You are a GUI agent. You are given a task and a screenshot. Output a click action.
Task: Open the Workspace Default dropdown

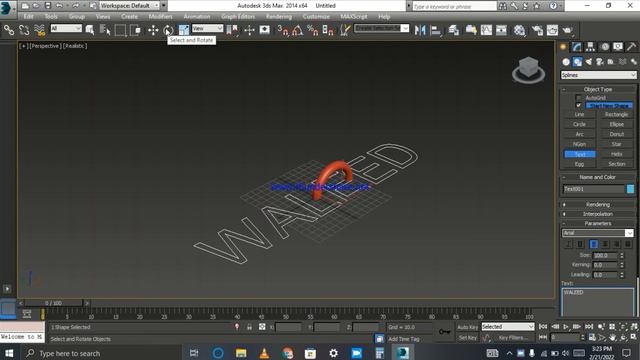(129, 6)
